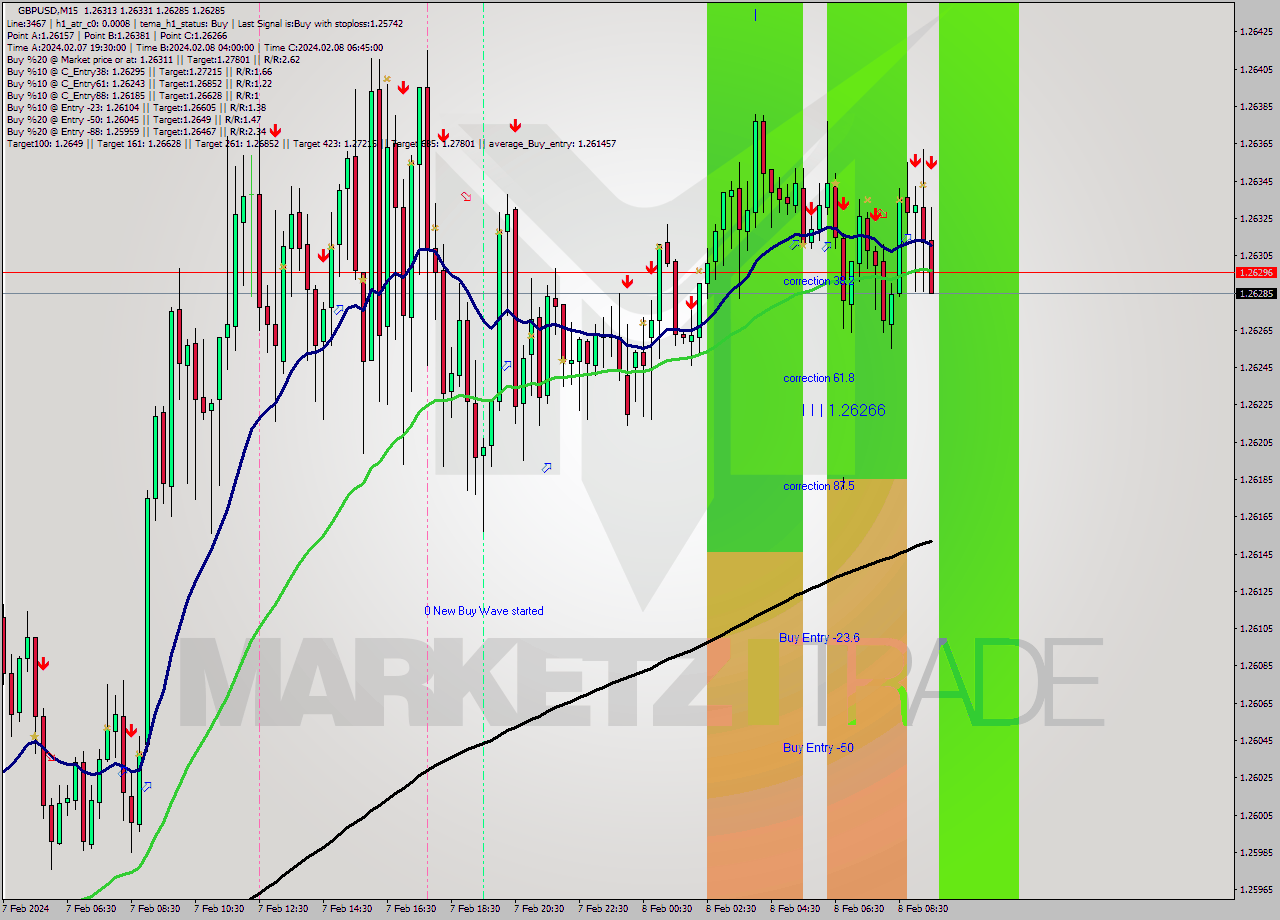Click the 1.26025 price axis value
Image resolution: width=1280 pixels, height=920 pixels.
[1256, 777]
